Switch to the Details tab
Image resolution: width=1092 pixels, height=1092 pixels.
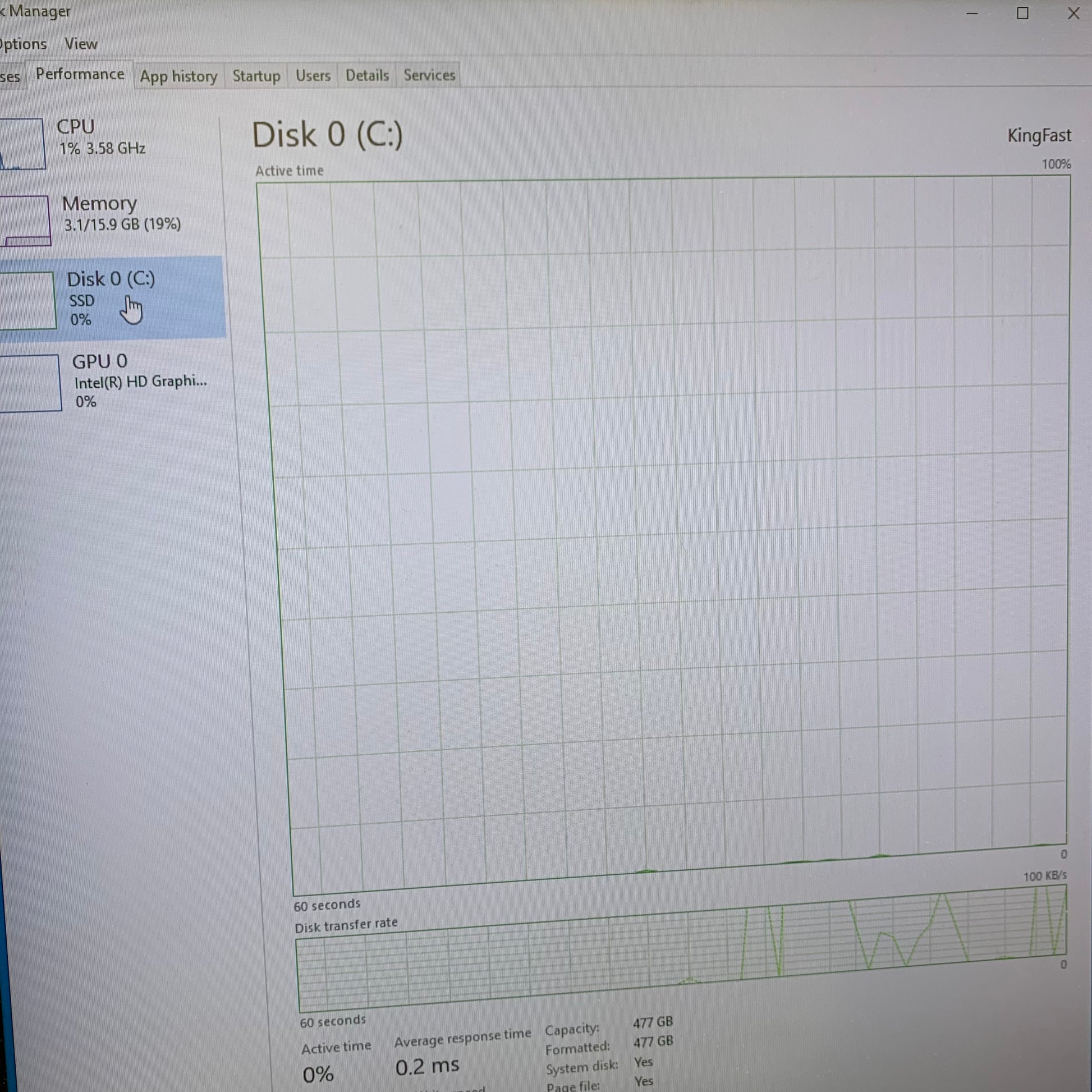click(x=367, y=75)
